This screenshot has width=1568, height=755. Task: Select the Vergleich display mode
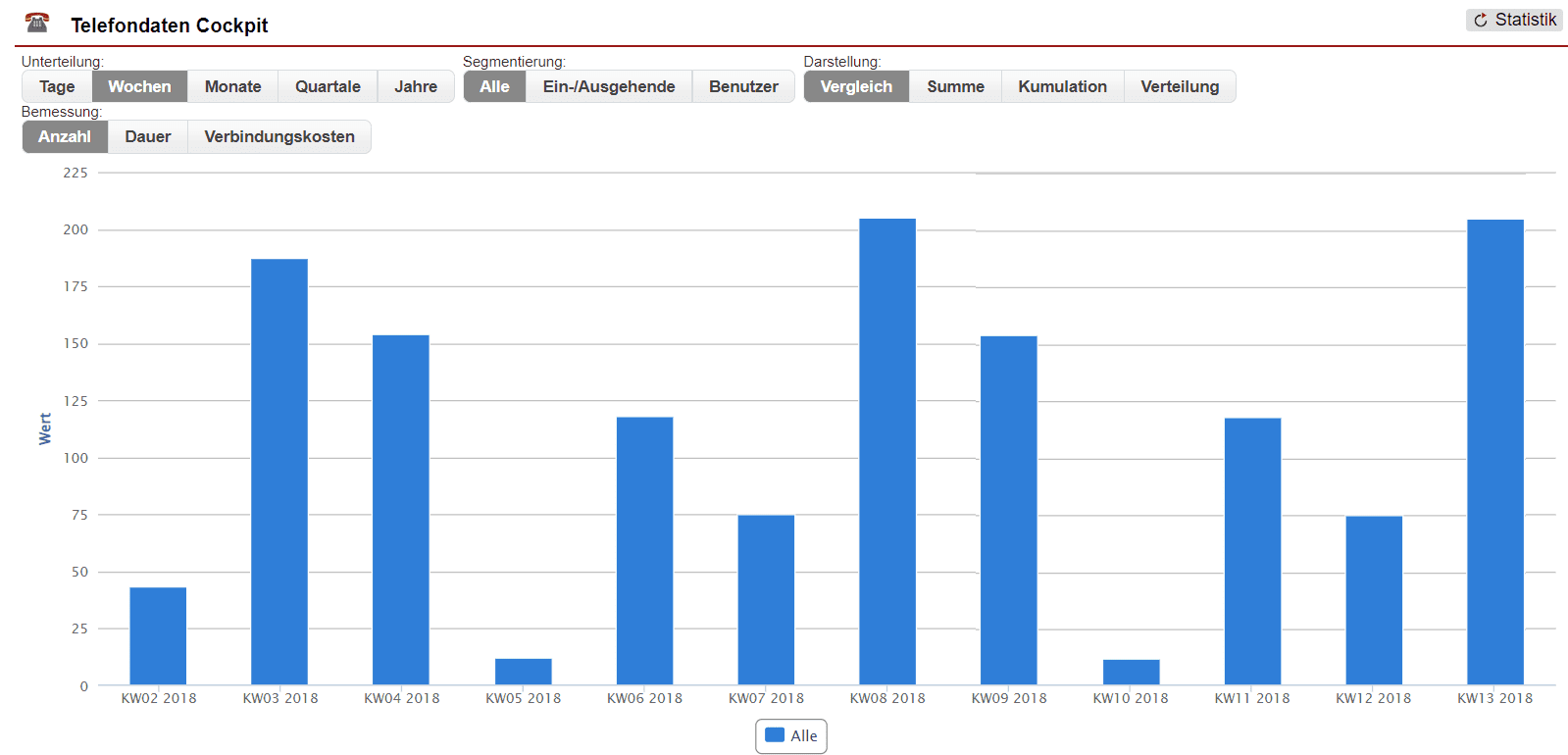856,86
